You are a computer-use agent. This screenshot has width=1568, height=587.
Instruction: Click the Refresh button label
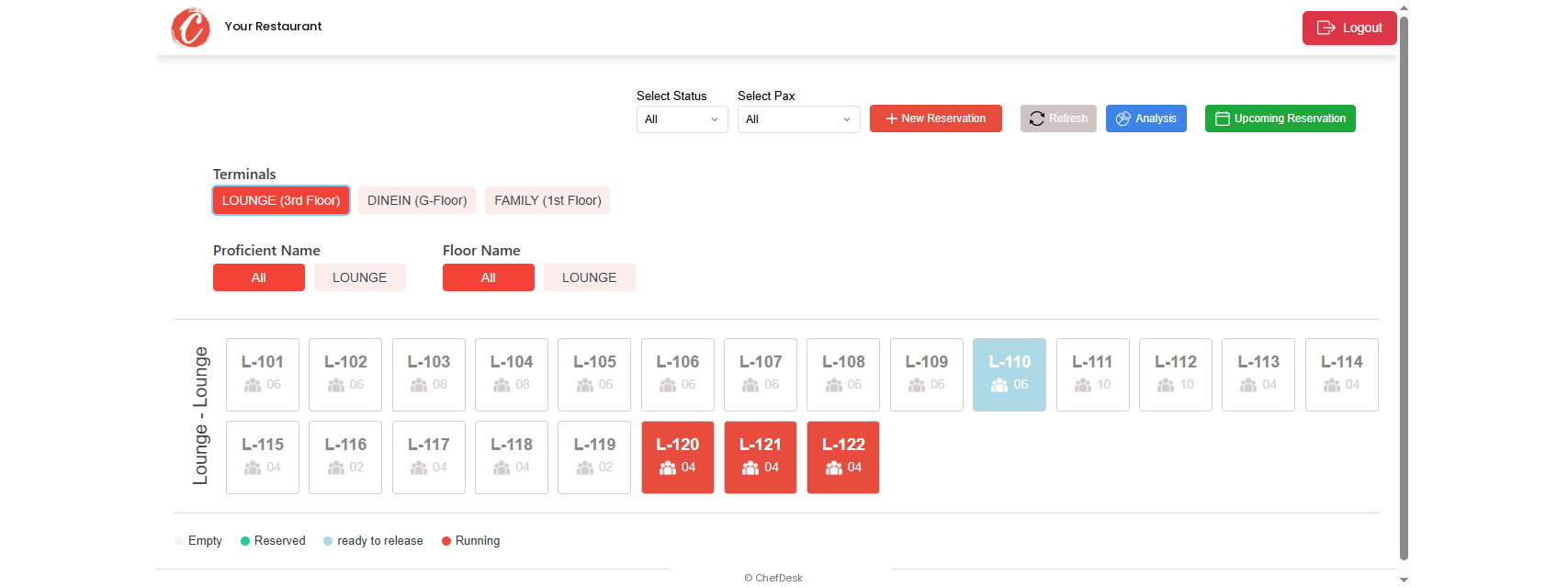pos(1068,119)
